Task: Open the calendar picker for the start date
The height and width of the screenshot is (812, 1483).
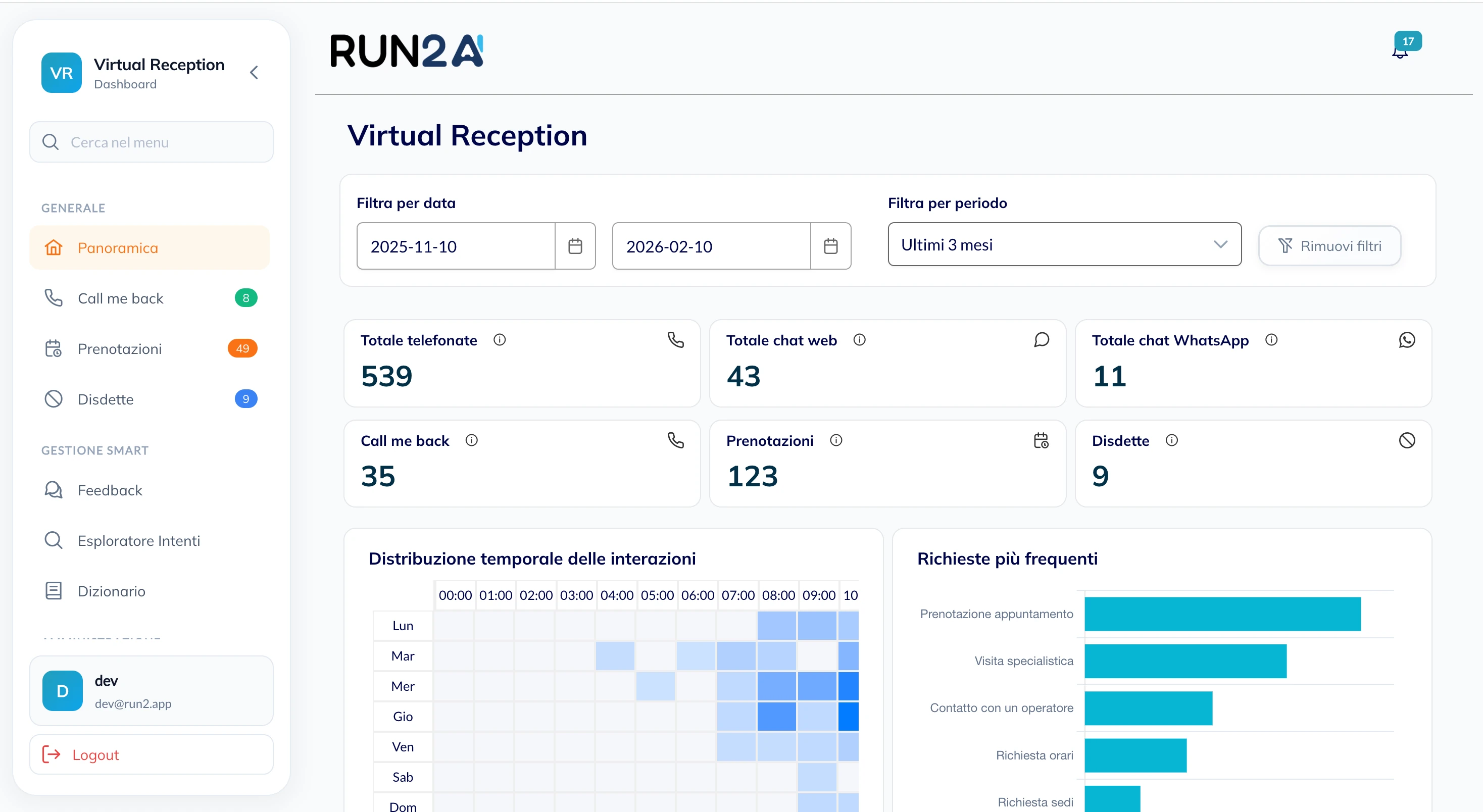Action: 575,246
